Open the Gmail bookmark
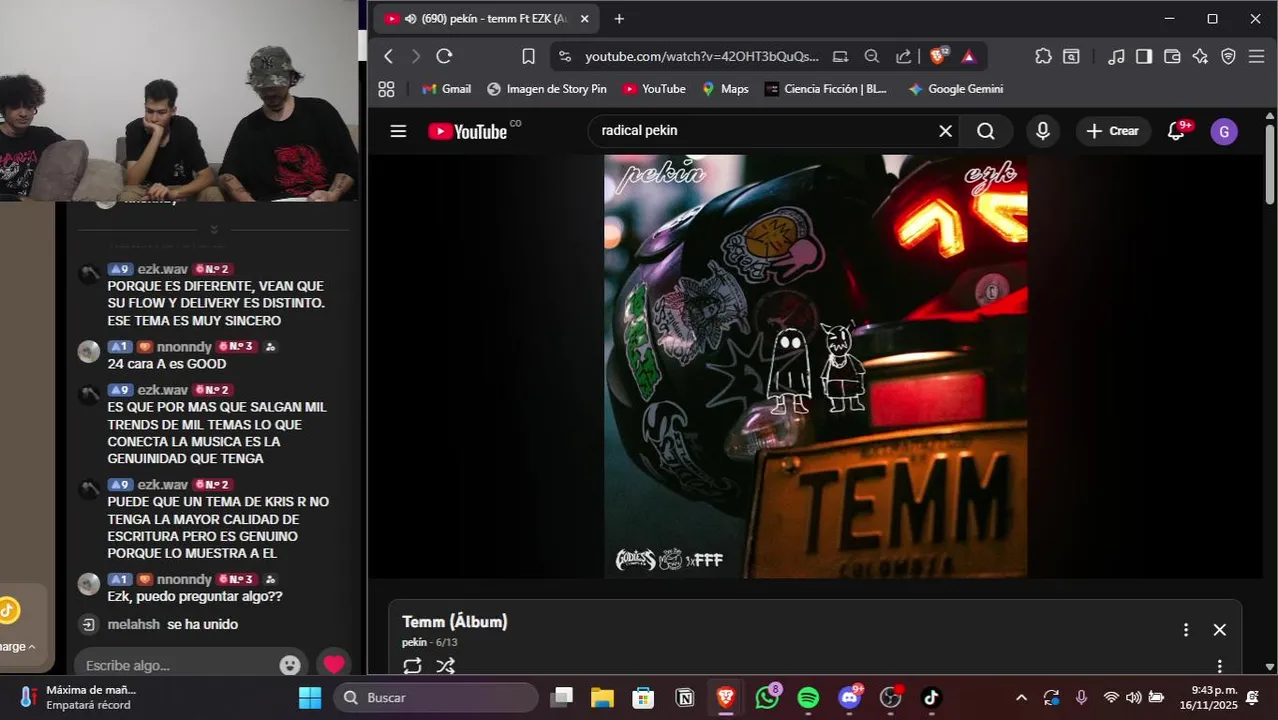The height and width of the screenshot is (720, 1278). pos(446,89)
